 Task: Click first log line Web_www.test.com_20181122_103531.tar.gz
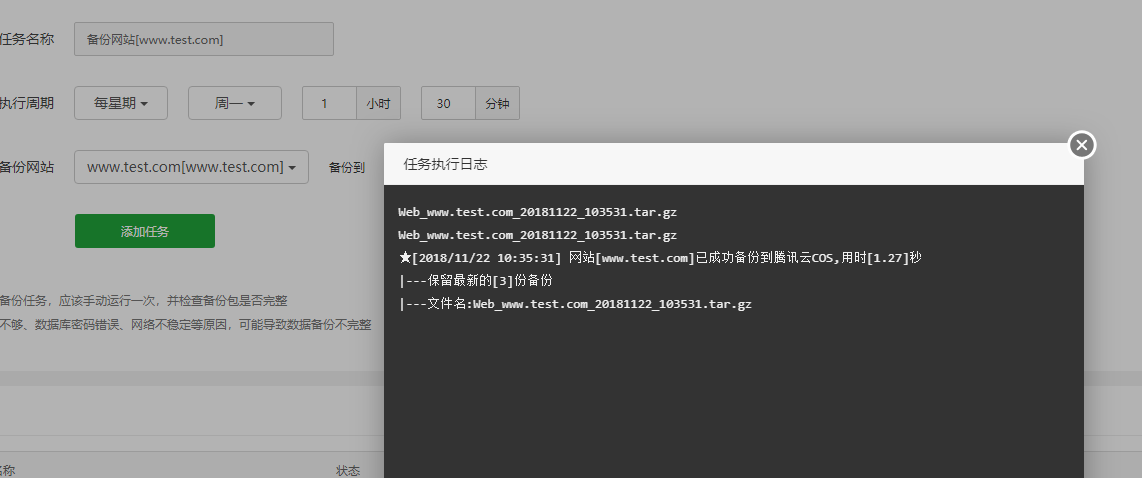(537, 213)
